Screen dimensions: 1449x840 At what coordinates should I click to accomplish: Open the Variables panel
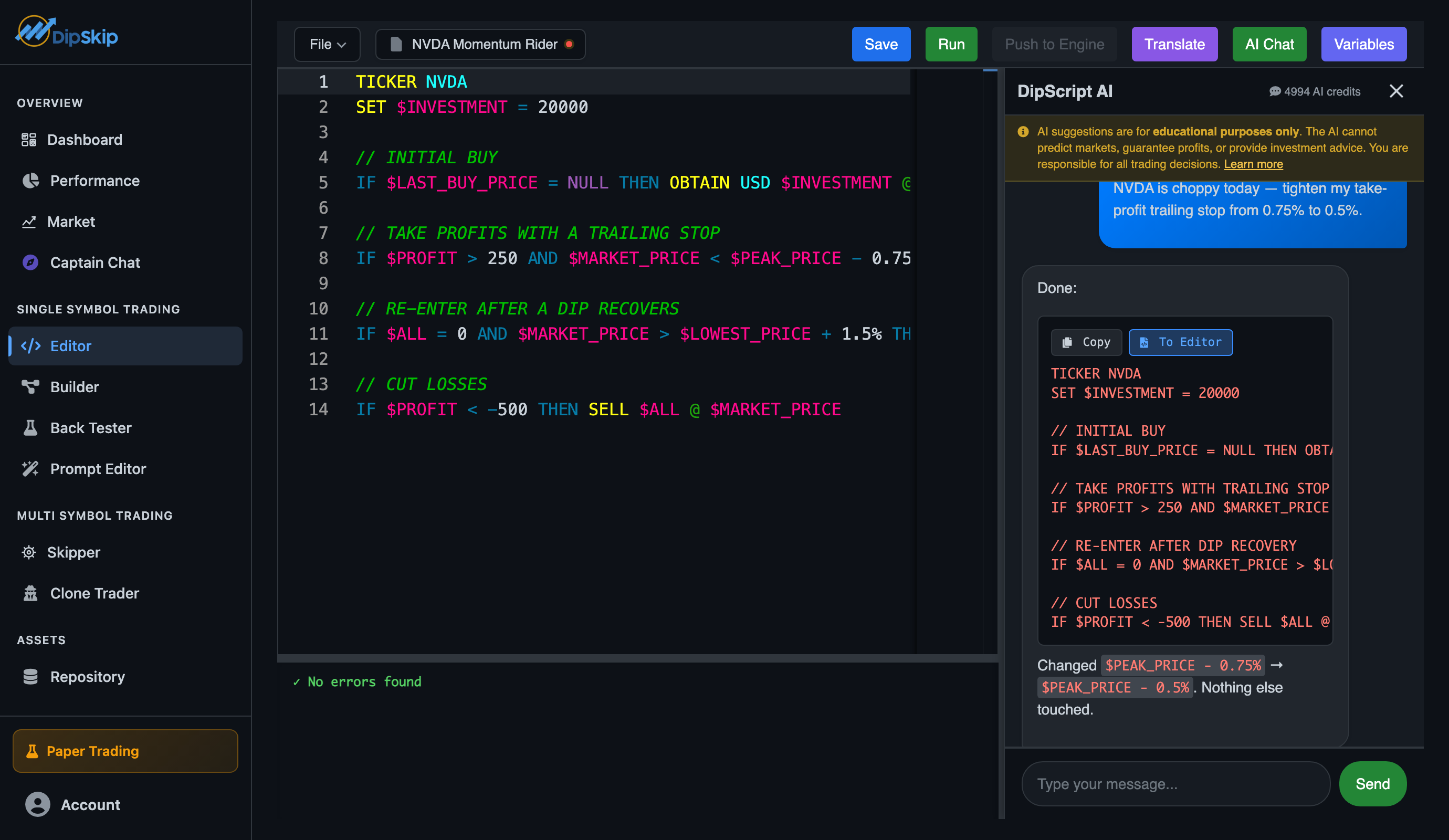1363,44
